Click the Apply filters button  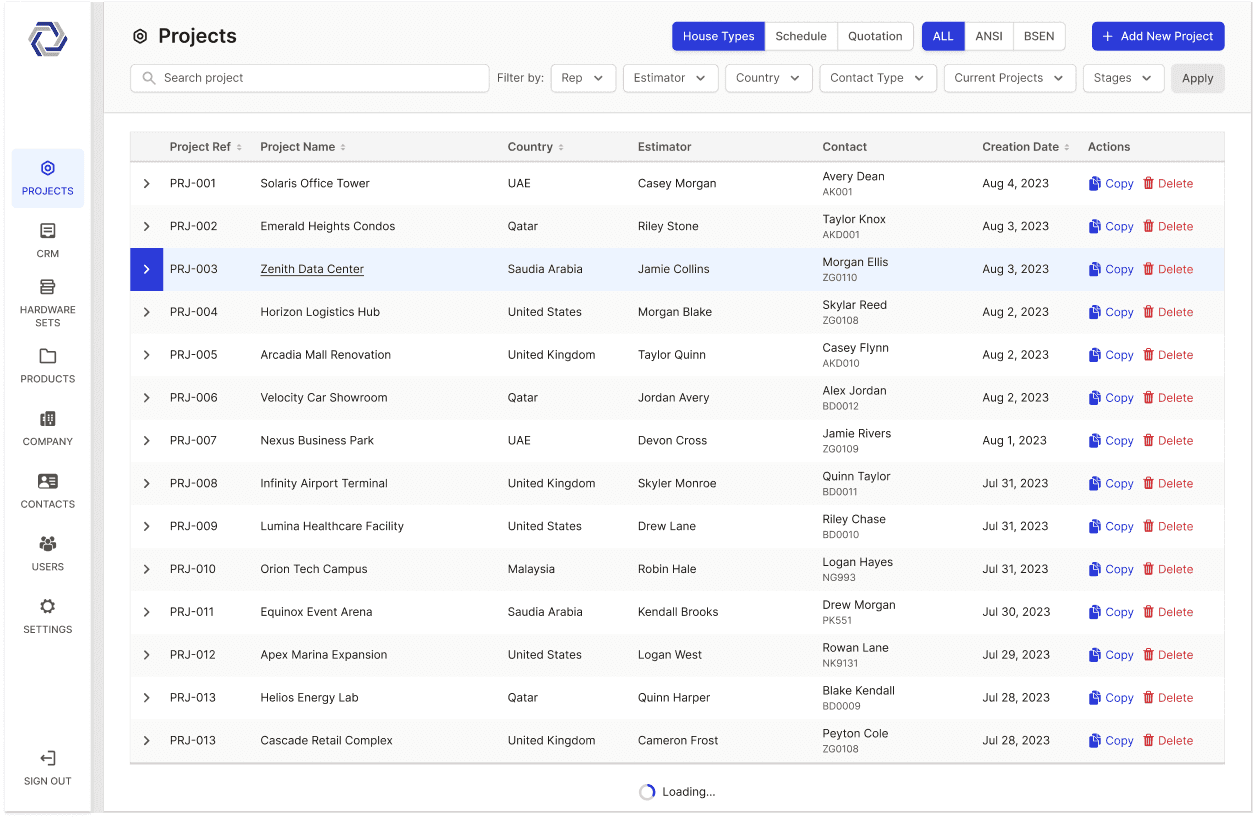coord(1197,78)
